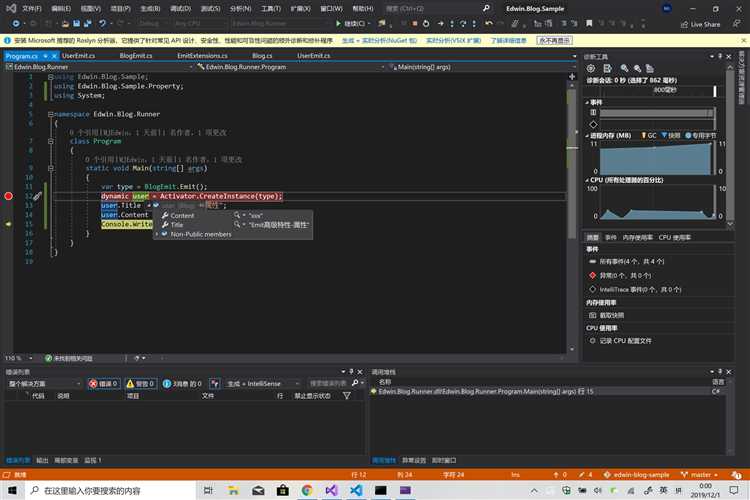Open the Main(string[] args) member dropdown

[482, 67]
